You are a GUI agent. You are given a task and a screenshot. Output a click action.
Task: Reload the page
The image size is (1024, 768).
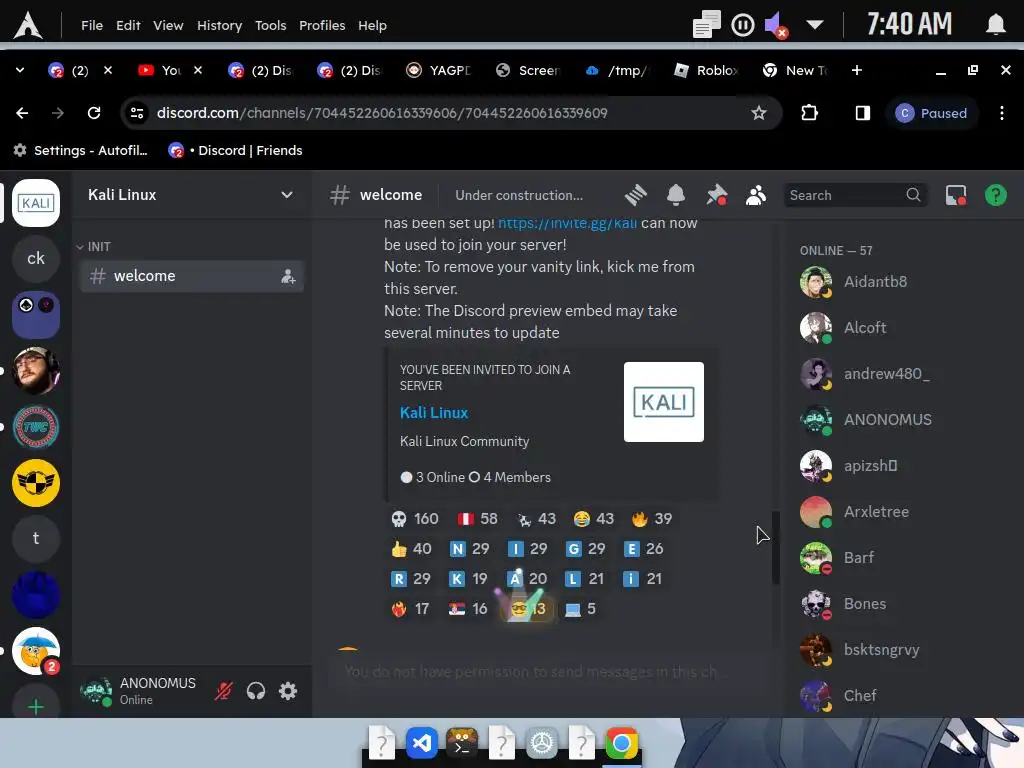pos(94,113)
